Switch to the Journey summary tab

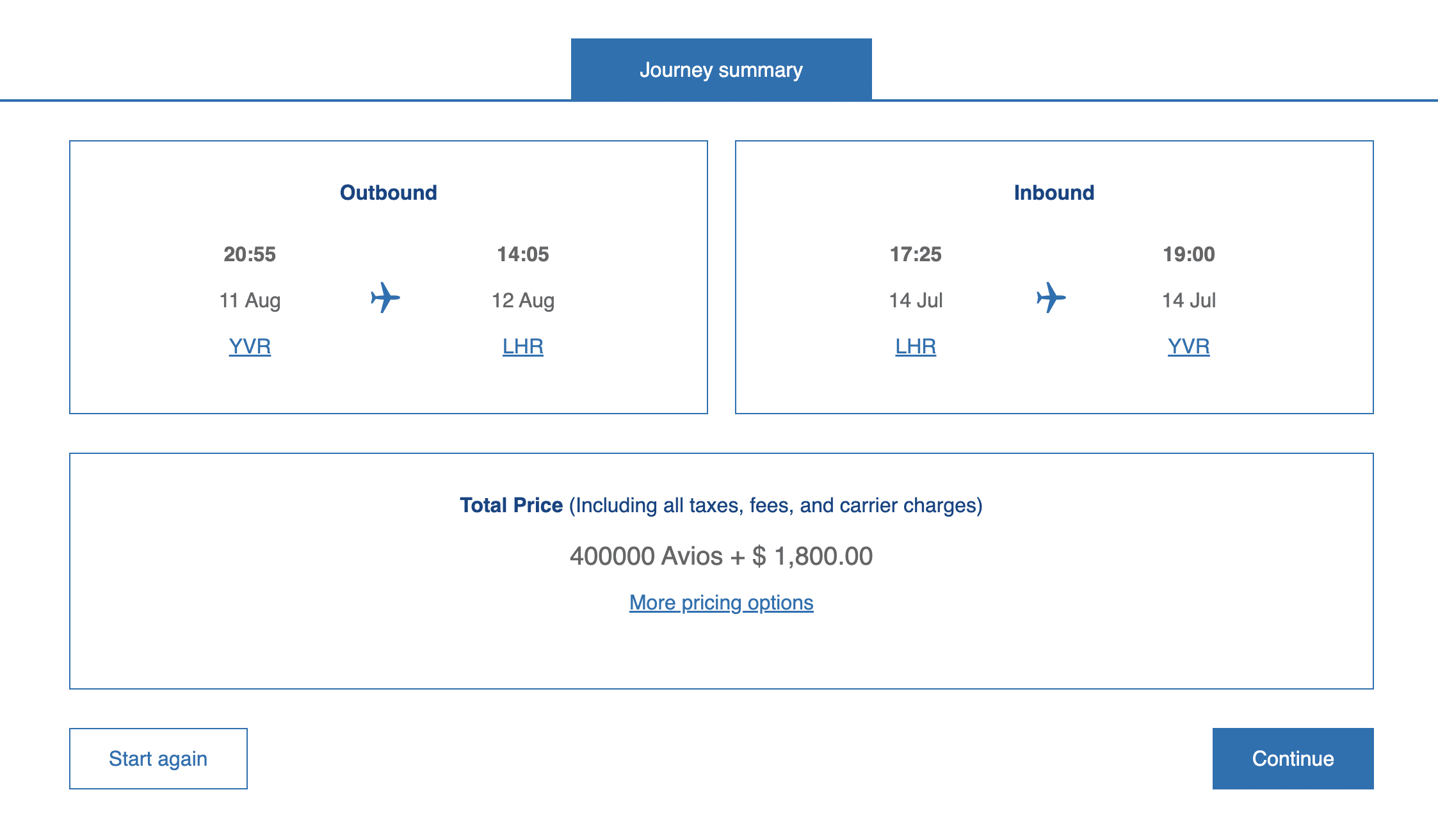point(721,70)
